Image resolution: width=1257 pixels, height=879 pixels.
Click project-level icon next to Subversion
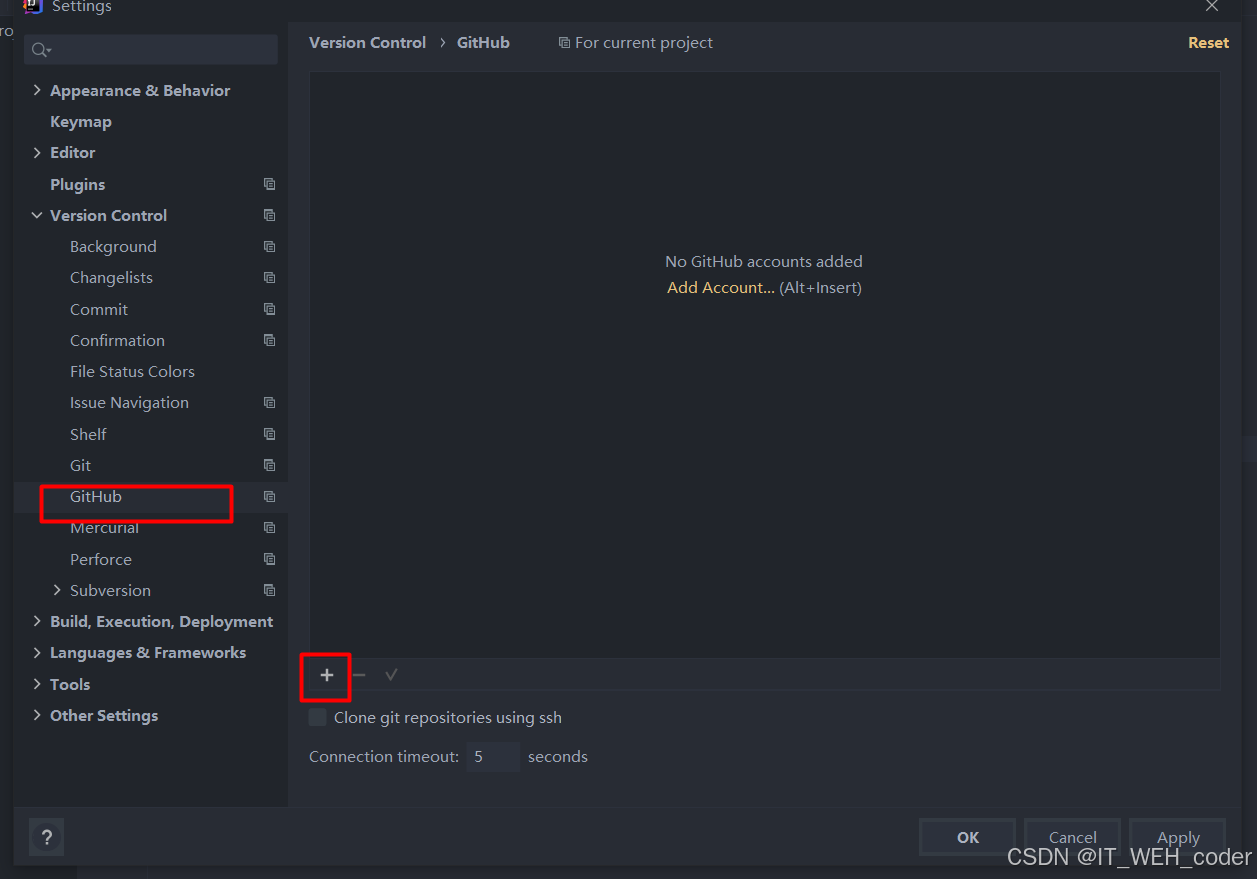[269, 590]
